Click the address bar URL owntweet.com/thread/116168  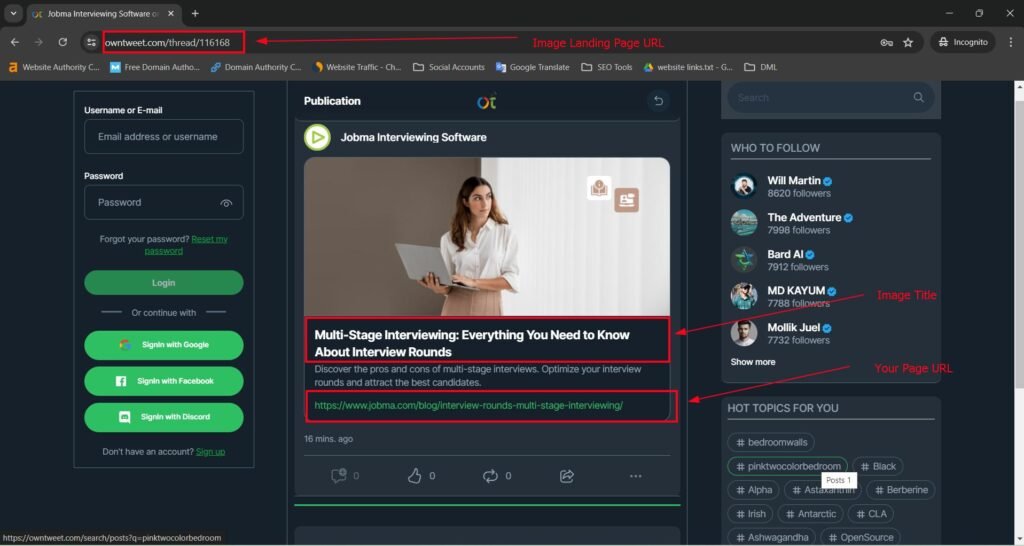coord(167,42)
